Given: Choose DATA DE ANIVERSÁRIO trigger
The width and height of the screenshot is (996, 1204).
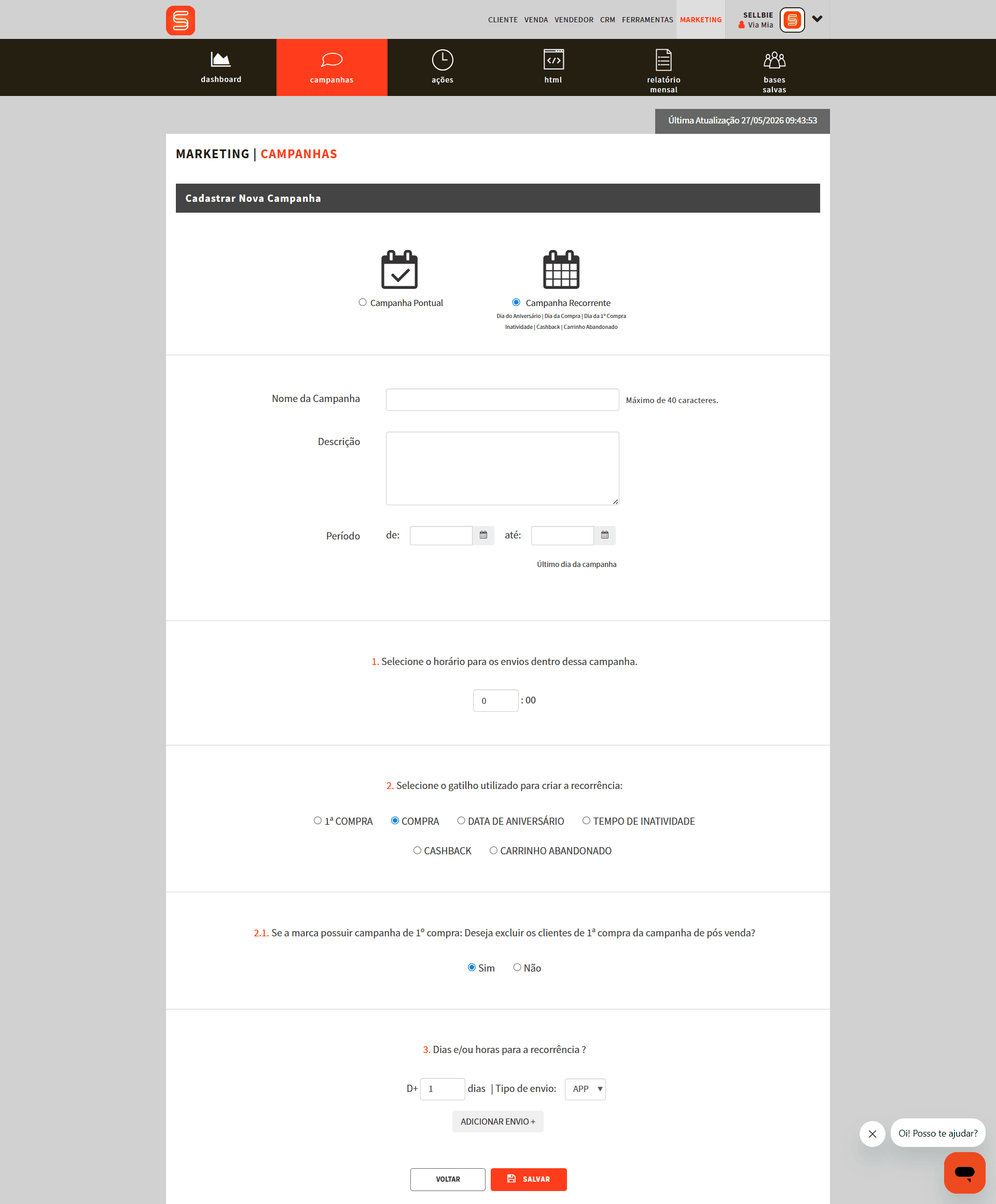Looking at the screenshot, I should [461, 821].
